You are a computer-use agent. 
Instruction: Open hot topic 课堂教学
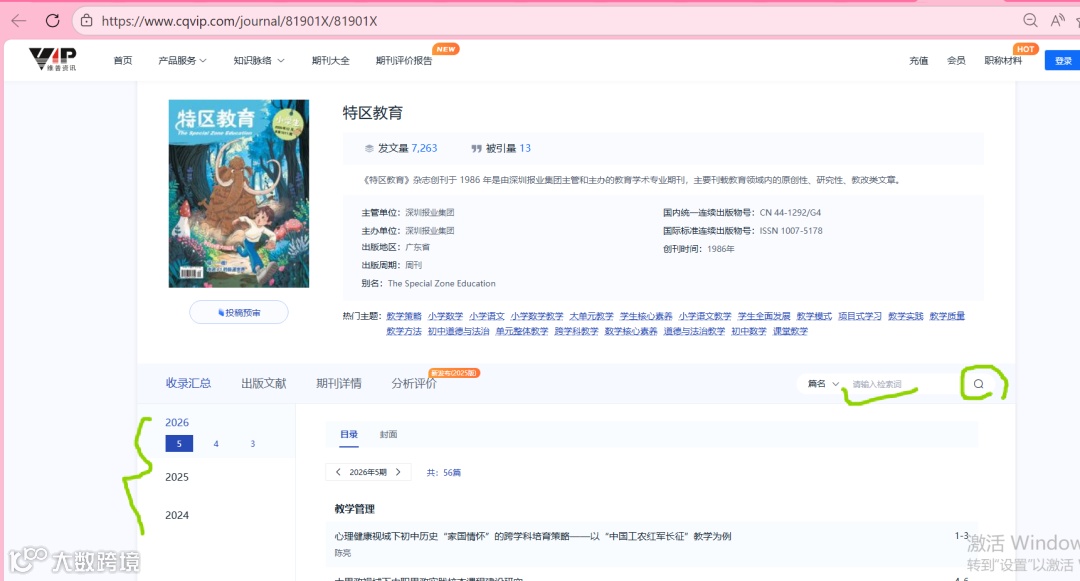[x=790, y=331]
